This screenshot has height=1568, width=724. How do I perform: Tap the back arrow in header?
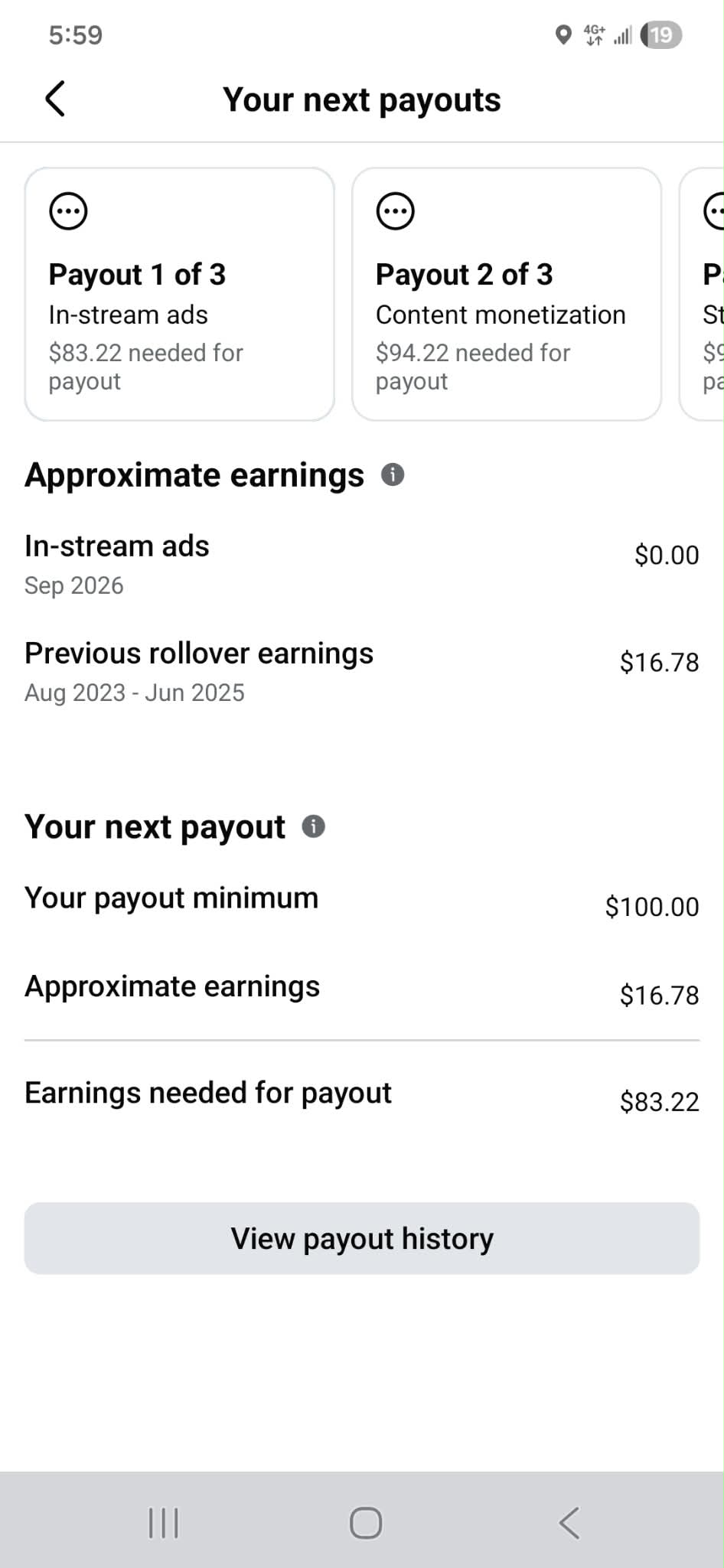[x=55, y=99]
